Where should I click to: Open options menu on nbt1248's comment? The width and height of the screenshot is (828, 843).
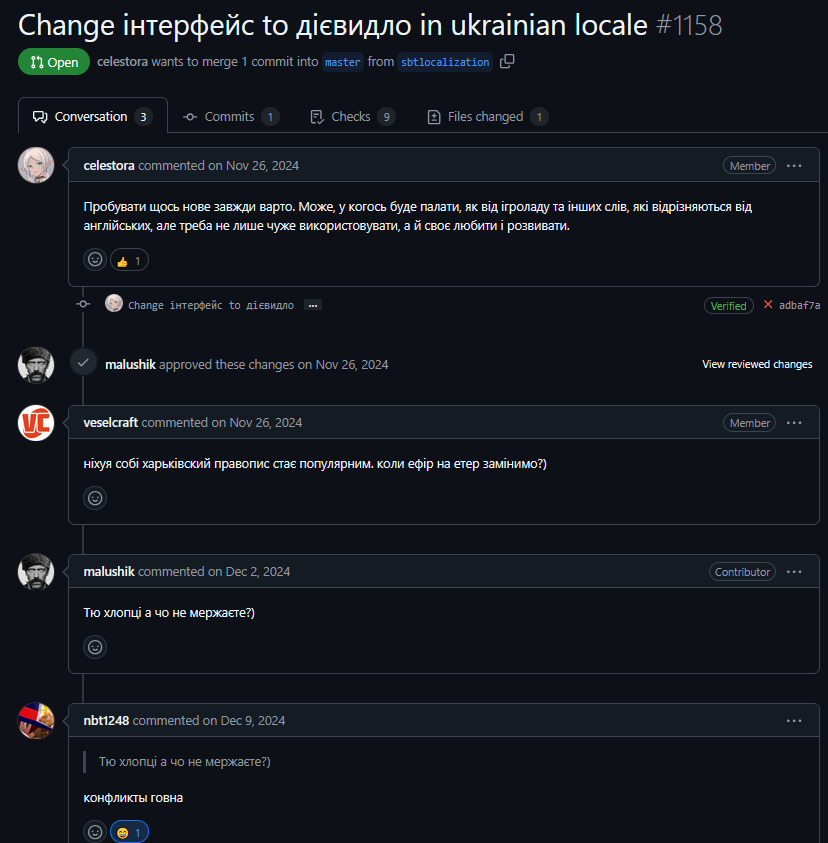(x=794, y=721)
